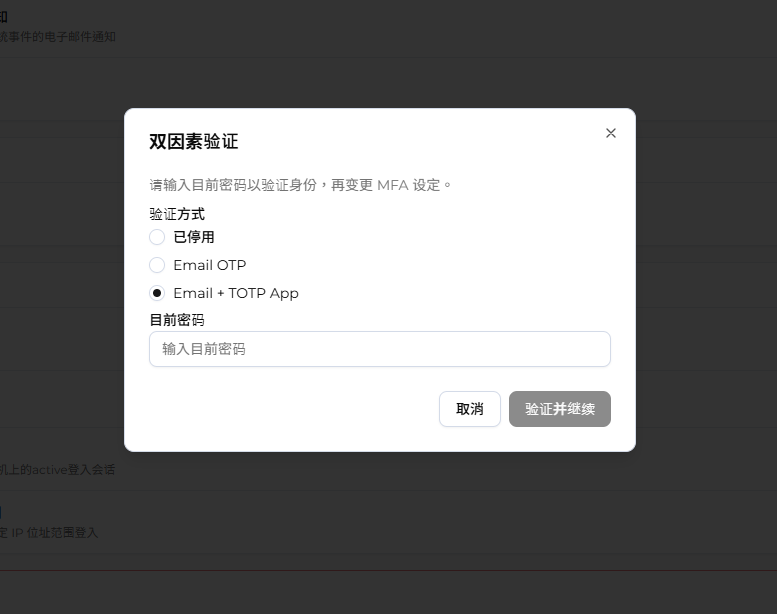Focus the 输入目前密码 password field
Image resolution: width=777 pixels, height=614 pixels.
[x=380, y=349]
